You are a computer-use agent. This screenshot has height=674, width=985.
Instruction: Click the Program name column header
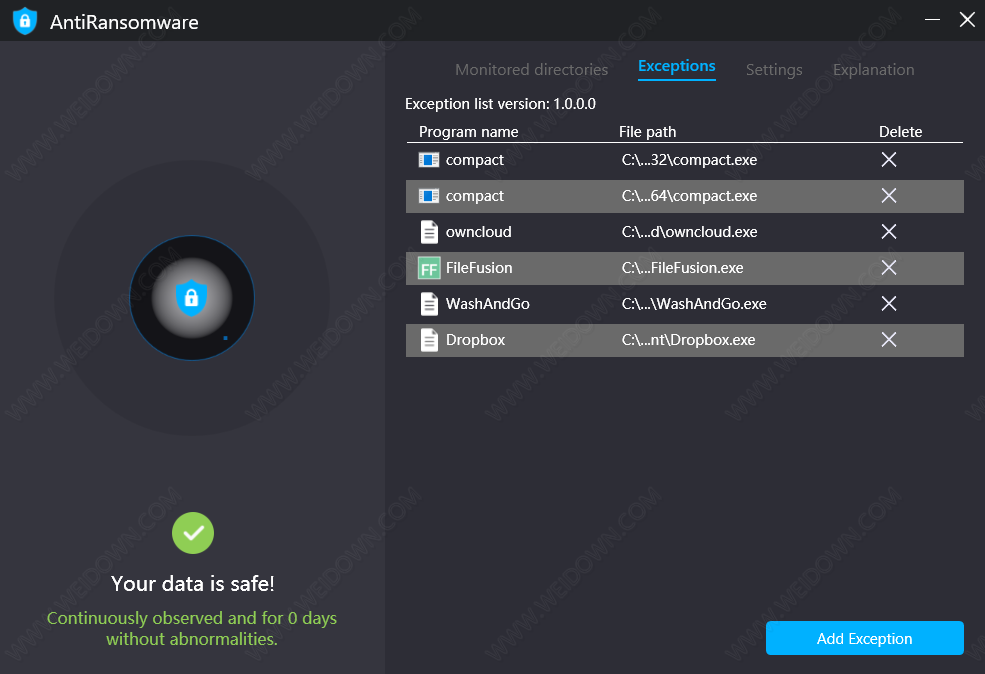469,132
